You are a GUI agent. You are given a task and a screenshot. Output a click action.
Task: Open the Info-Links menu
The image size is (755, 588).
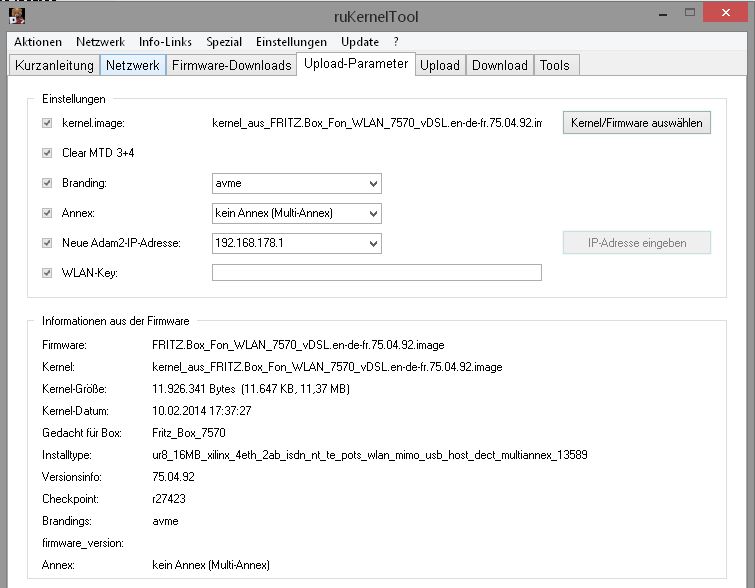165,42
